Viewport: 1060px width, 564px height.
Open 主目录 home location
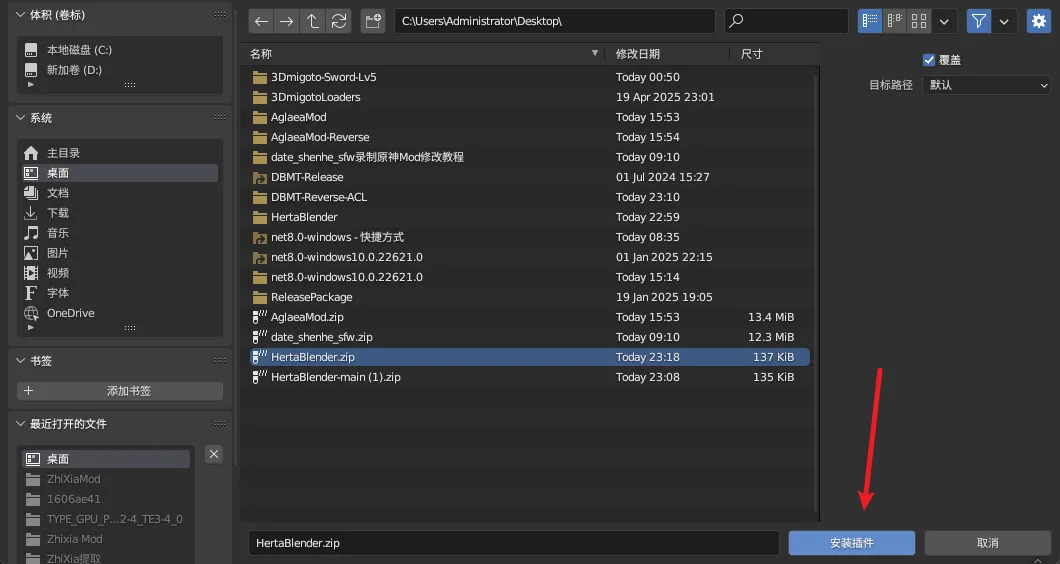click(x=120, y=153)
